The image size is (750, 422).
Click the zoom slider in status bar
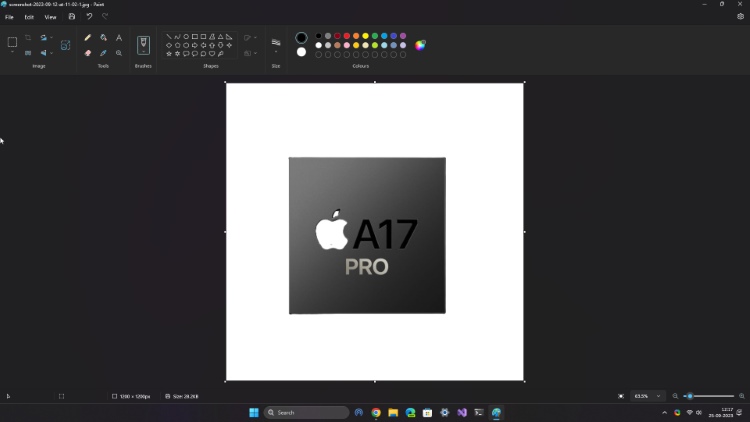[708, 396]
